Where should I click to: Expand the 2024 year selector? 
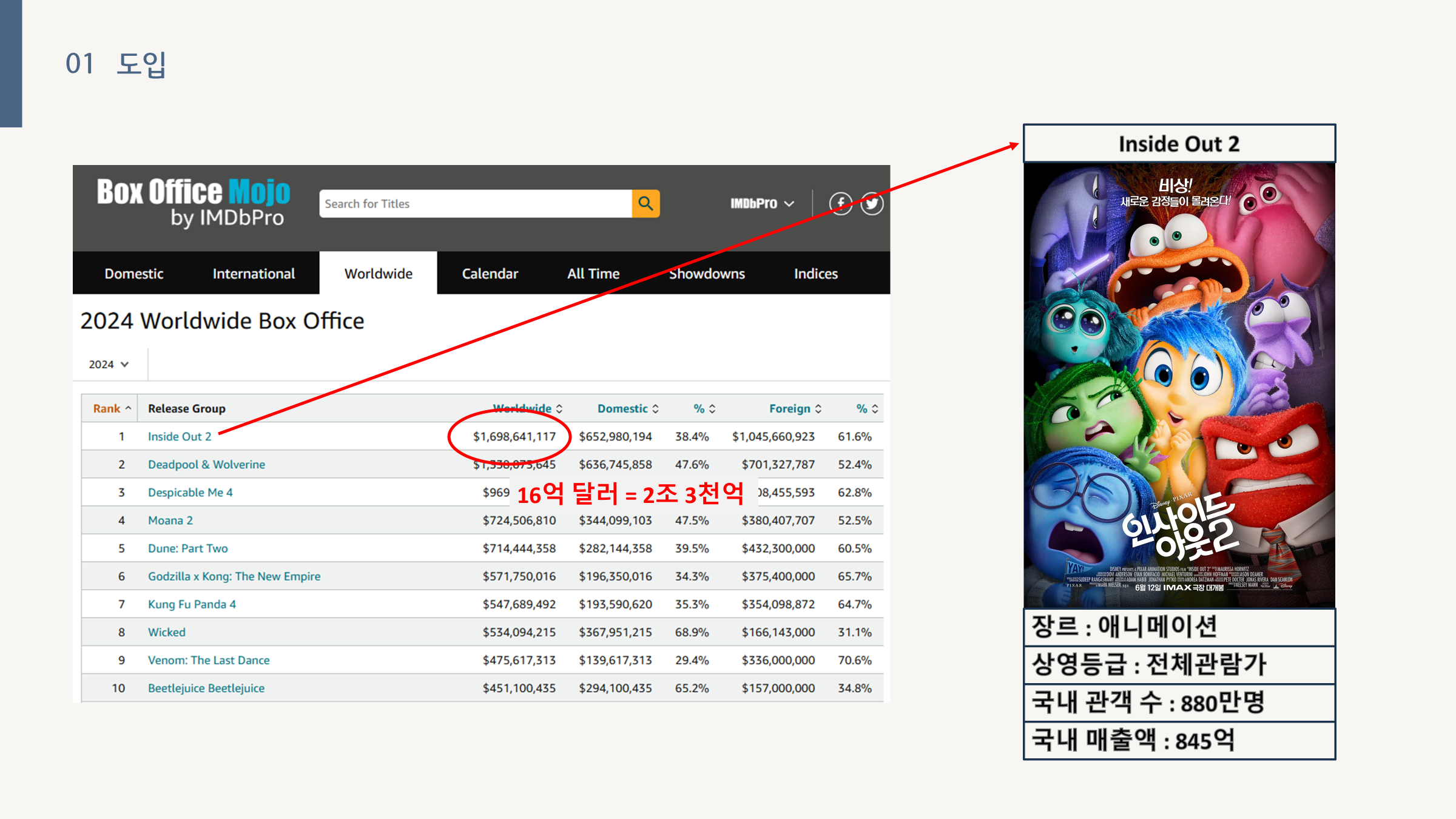pyautogui.click(x=109, y=364)
